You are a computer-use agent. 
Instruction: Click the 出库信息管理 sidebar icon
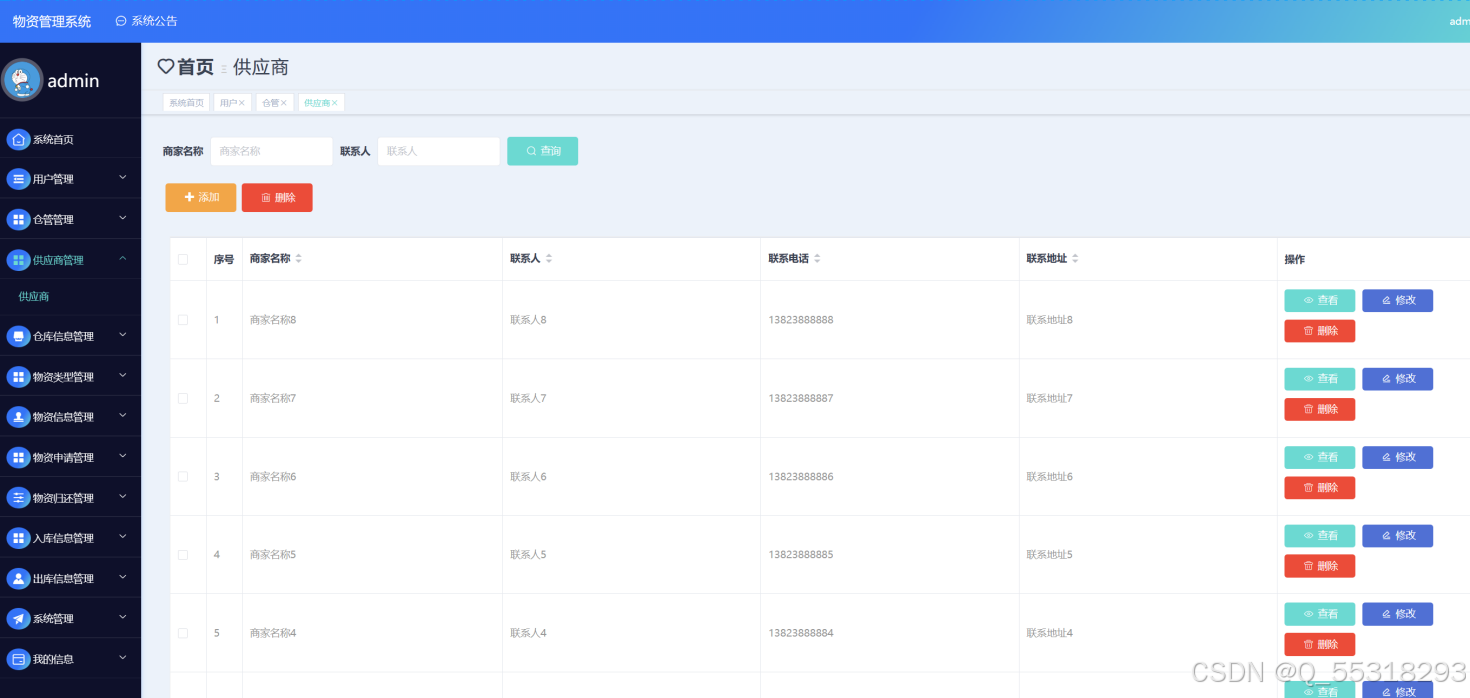[18, 578]
